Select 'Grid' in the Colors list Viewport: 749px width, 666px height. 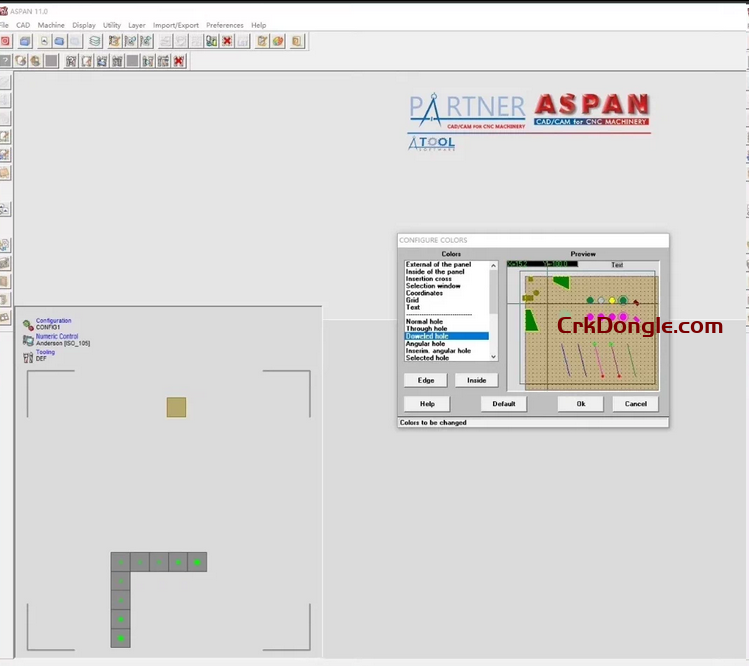coord(412,300)
